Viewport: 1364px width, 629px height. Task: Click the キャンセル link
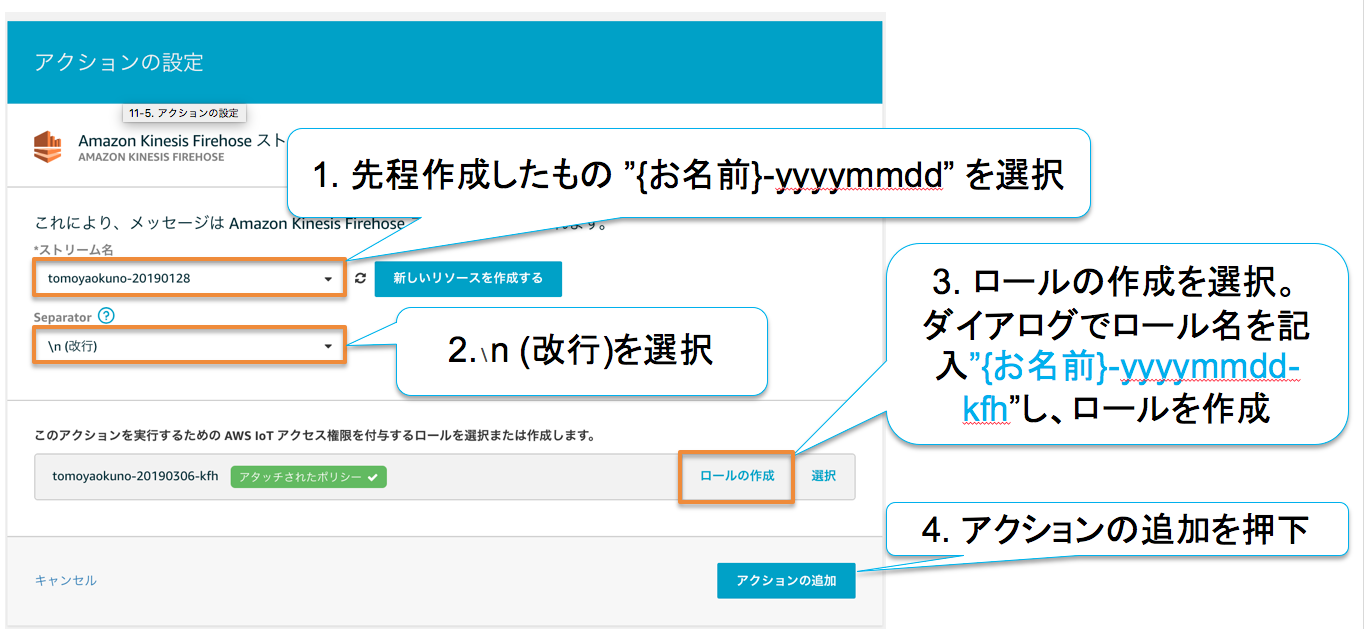tap(66, 581)
